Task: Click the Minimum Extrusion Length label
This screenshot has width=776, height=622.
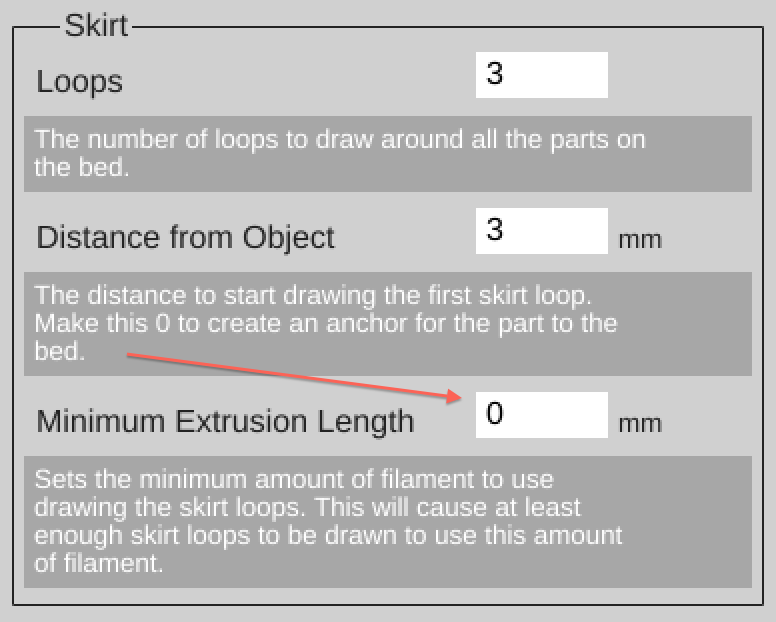Action: [x=225, y=421]
